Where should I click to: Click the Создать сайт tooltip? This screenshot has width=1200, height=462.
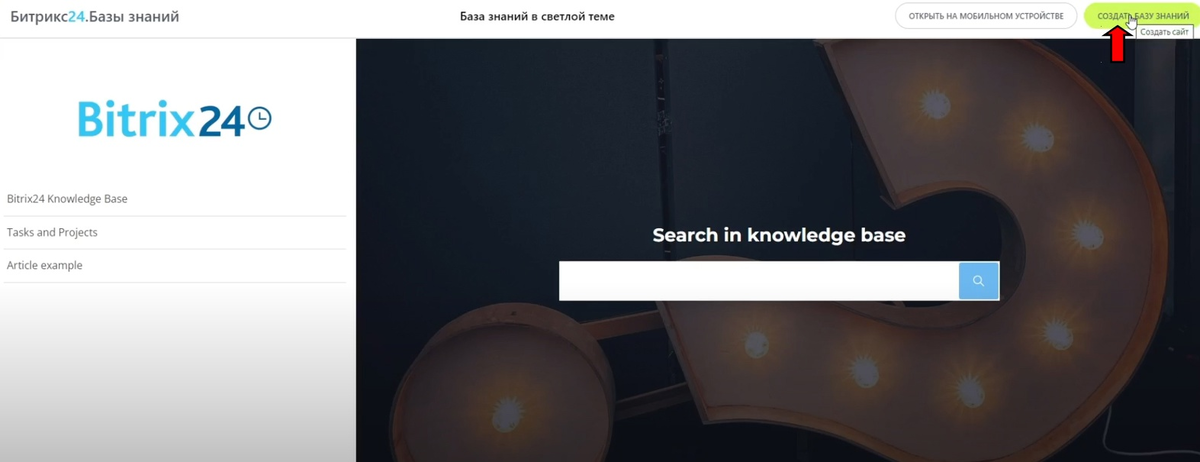1164,32
